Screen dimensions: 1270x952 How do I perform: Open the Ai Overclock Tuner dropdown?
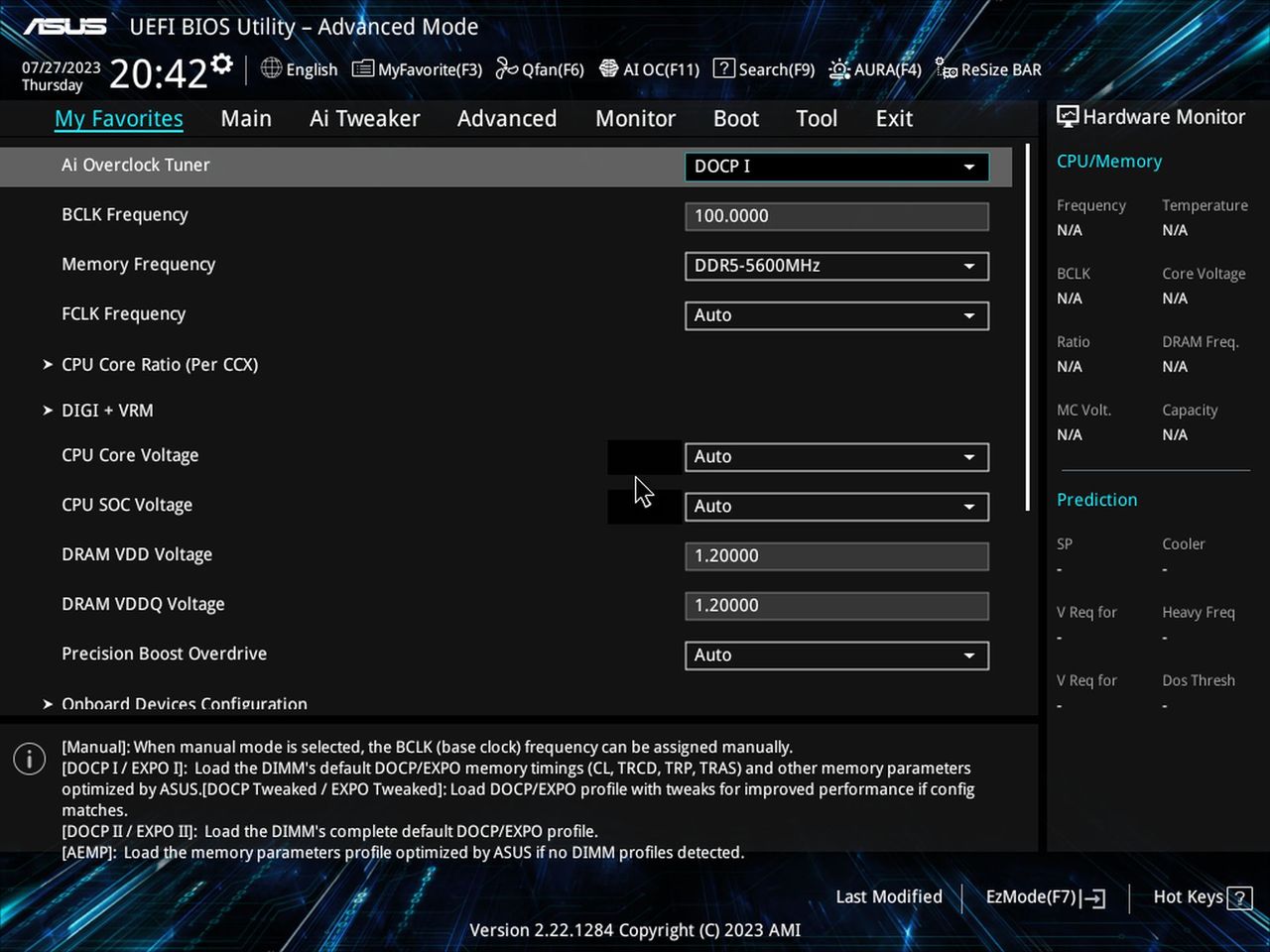coord(836,167)
